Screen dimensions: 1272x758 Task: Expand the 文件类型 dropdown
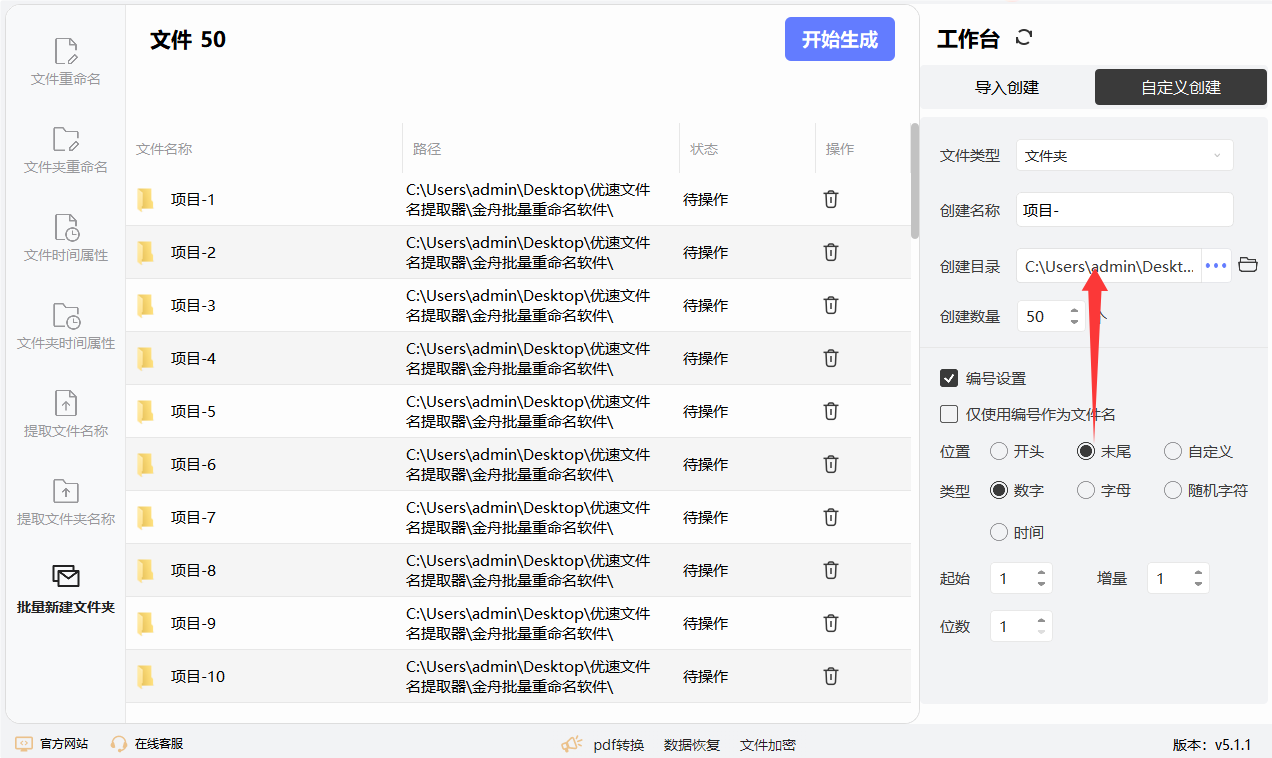click(x=1125, y=155)
